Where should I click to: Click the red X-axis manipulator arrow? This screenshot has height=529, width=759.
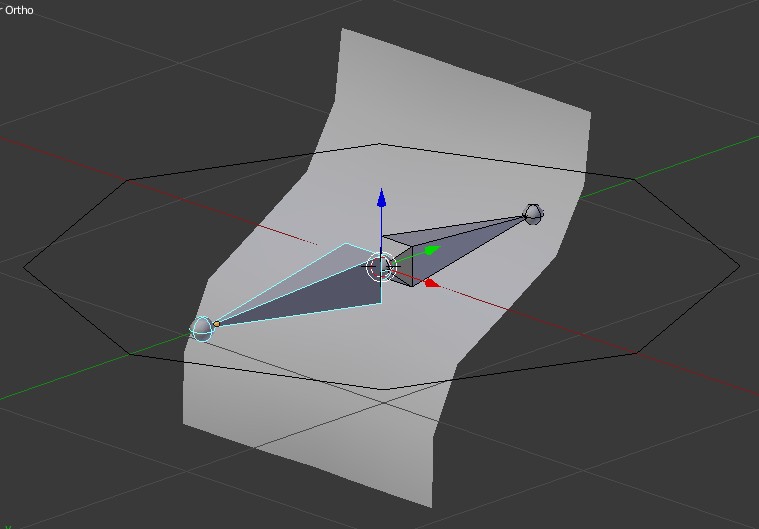click(x=431, y=283)
